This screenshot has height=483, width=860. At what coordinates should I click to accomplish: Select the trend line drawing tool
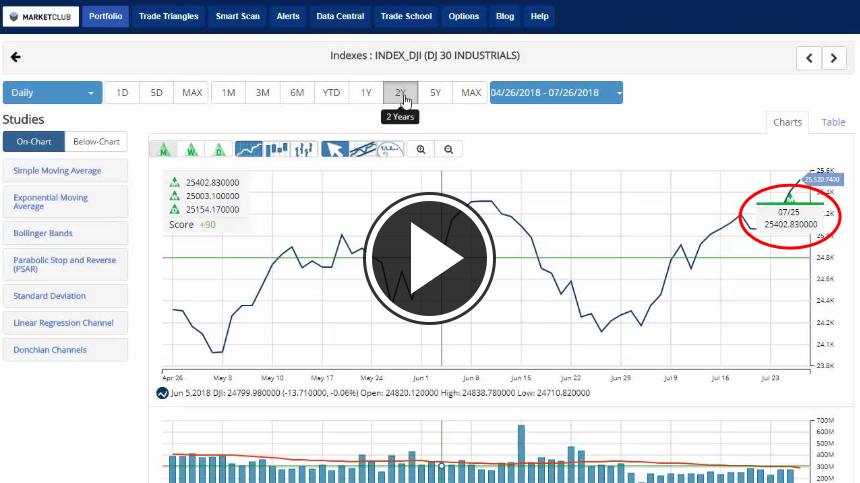pyautogui.click(x=363, y=149)
